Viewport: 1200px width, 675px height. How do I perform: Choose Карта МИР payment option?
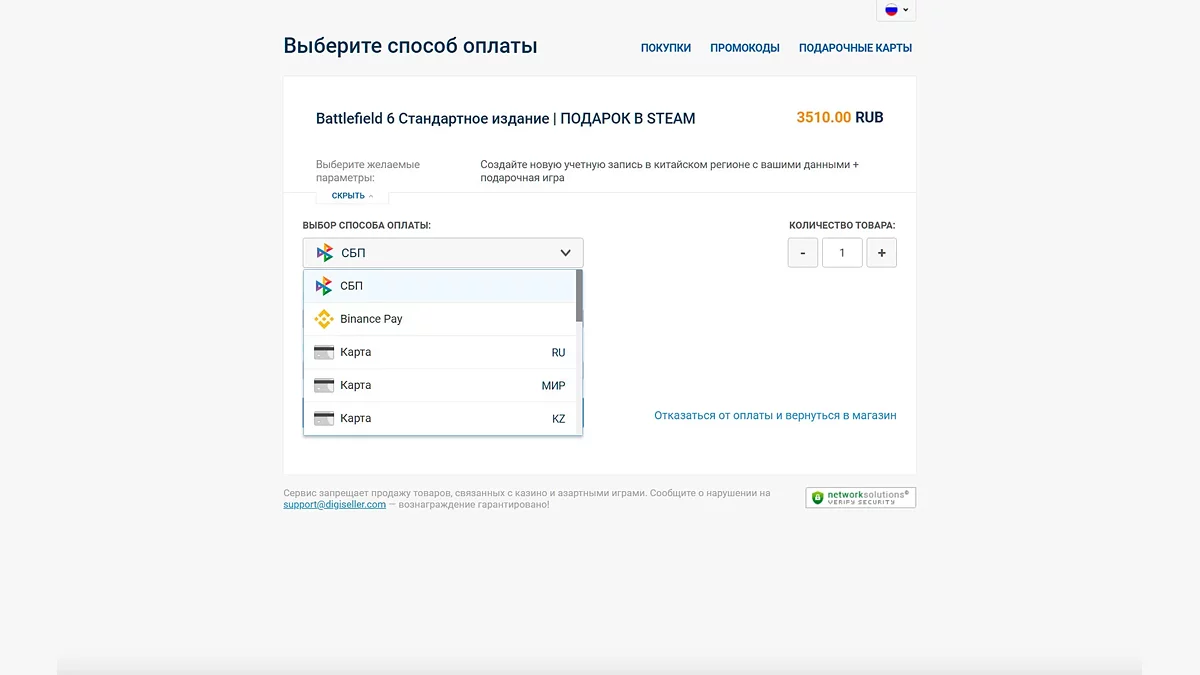click(440, 385)
